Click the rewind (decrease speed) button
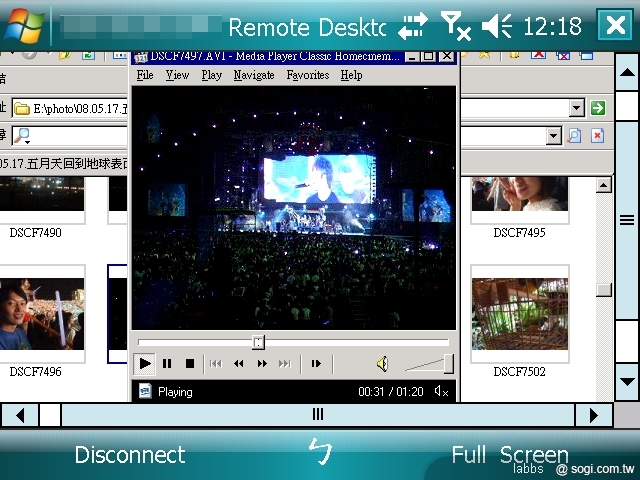This screenshot has height=480, width=640. tap(239, 364)
